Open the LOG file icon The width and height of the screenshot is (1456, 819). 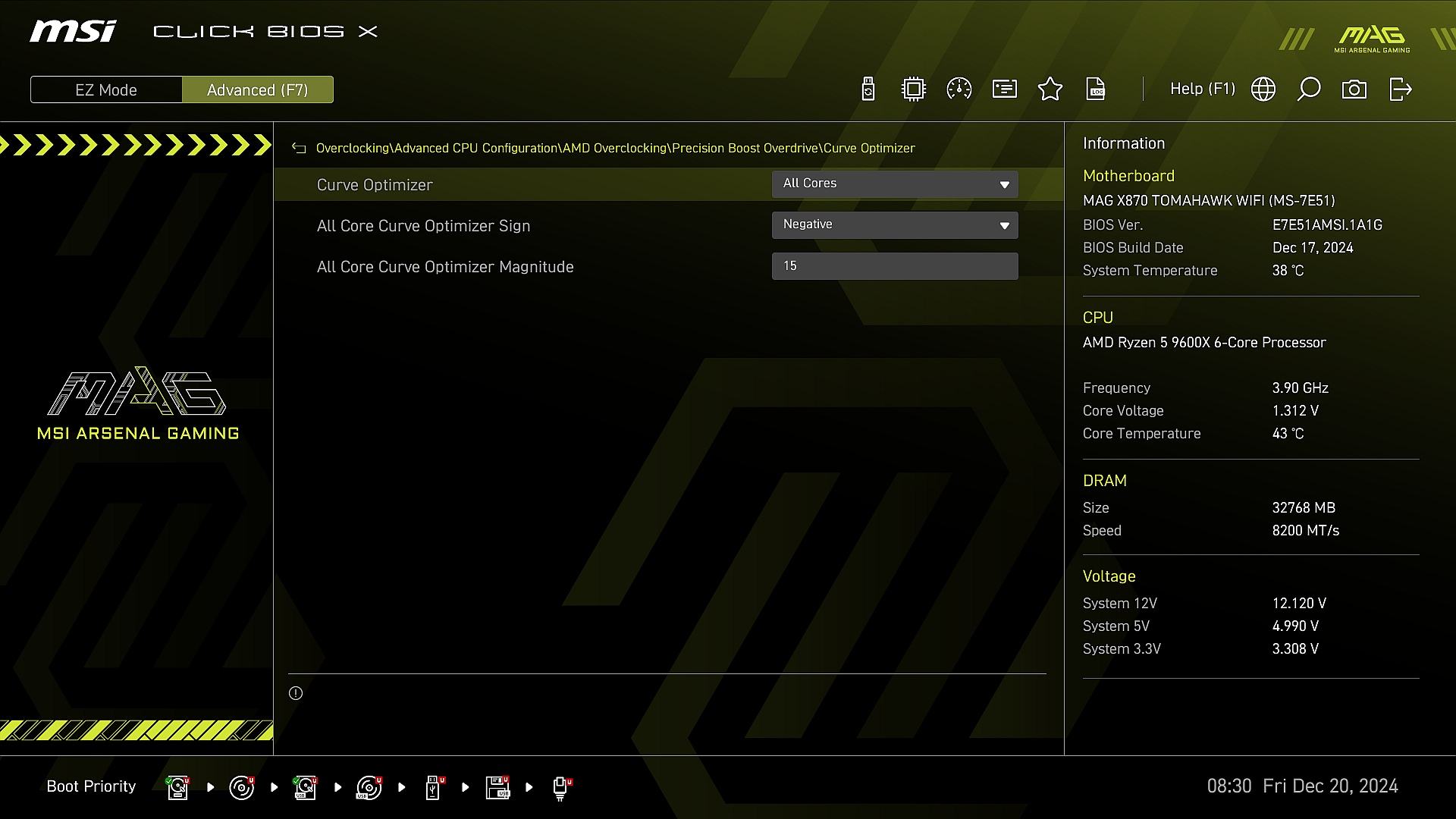1096,89
